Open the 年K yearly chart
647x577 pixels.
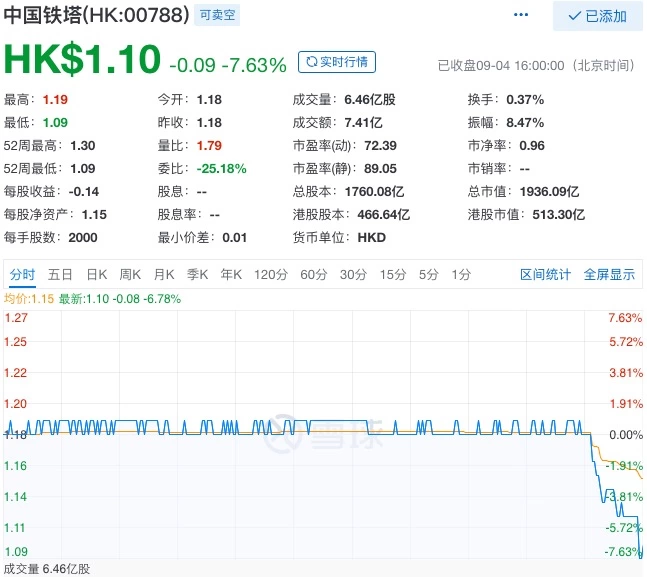click(x=232, y=275)
